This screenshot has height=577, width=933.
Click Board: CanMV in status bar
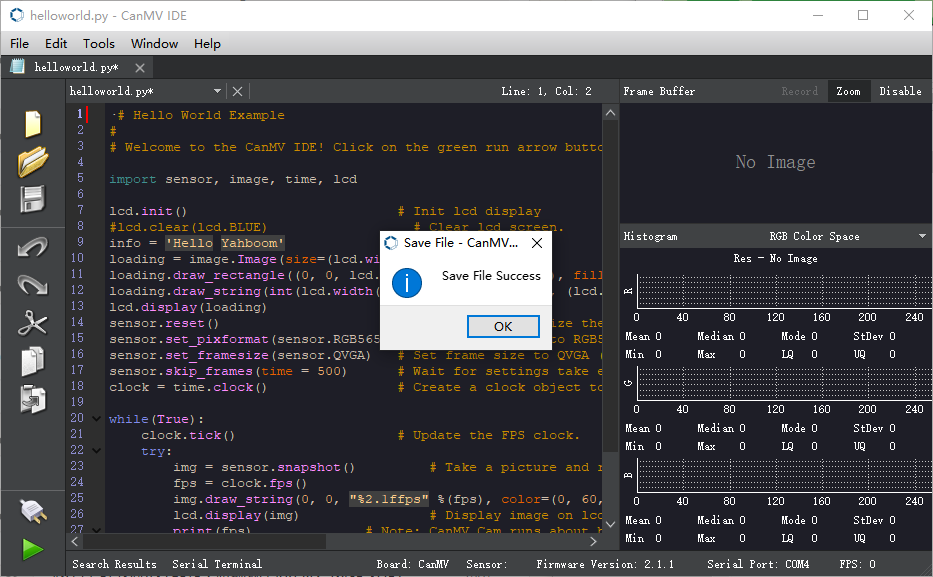point(412,564)
